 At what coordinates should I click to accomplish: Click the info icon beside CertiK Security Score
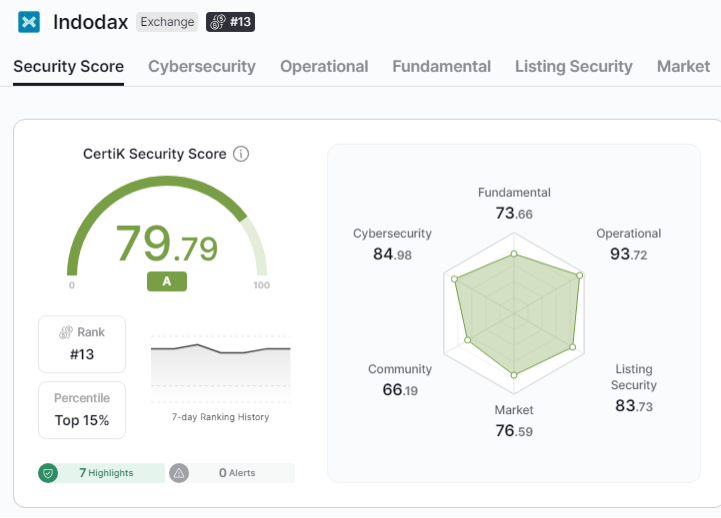pos(241,154)
